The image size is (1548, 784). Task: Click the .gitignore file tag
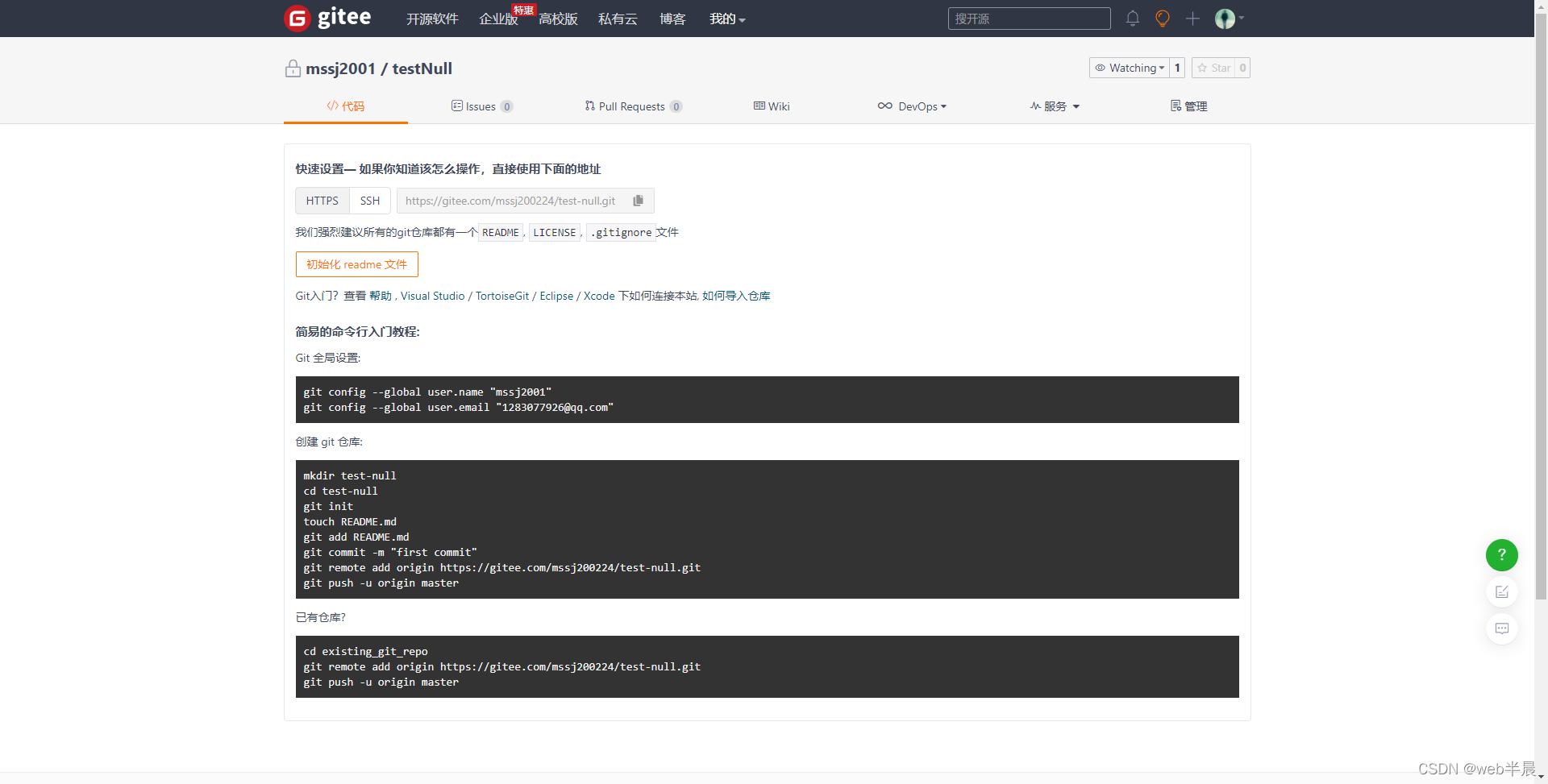tap(621, 233)
